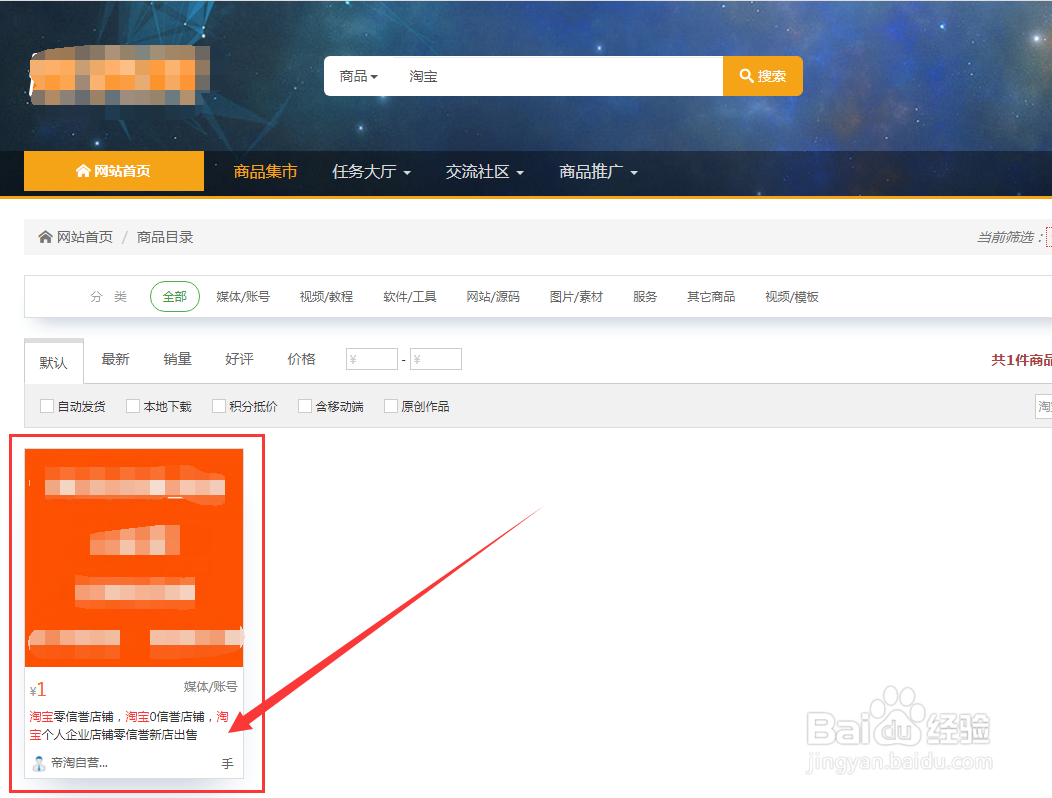
Task: Open seller 帝淘自营 link
Action: 79,762
